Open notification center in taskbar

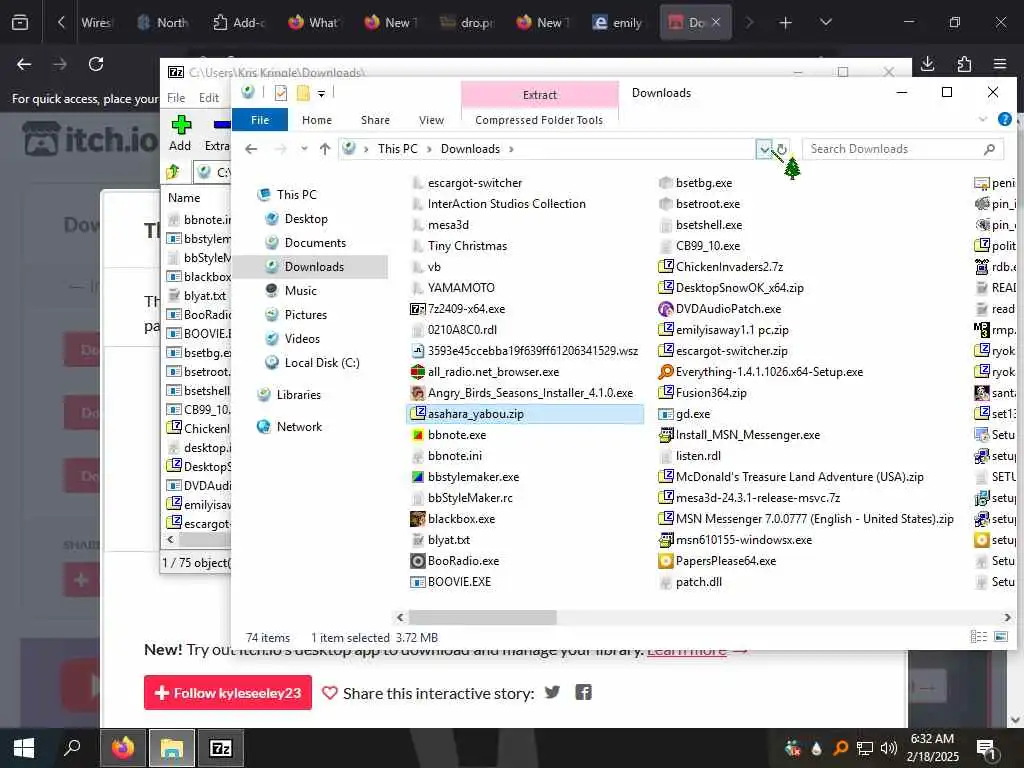pyautogui.click(x=986, y=748)
